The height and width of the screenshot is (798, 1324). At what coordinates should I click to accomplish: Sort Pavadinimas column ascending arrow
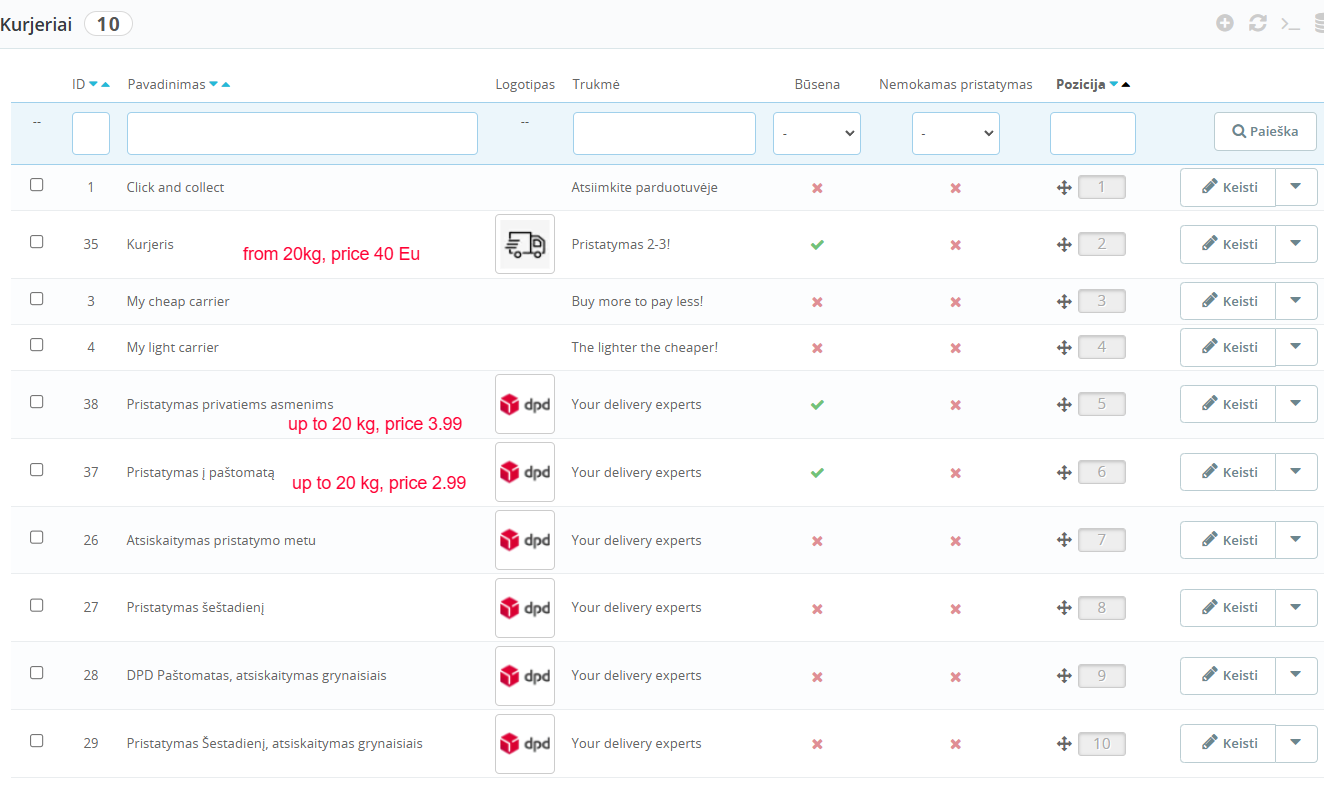226,85
